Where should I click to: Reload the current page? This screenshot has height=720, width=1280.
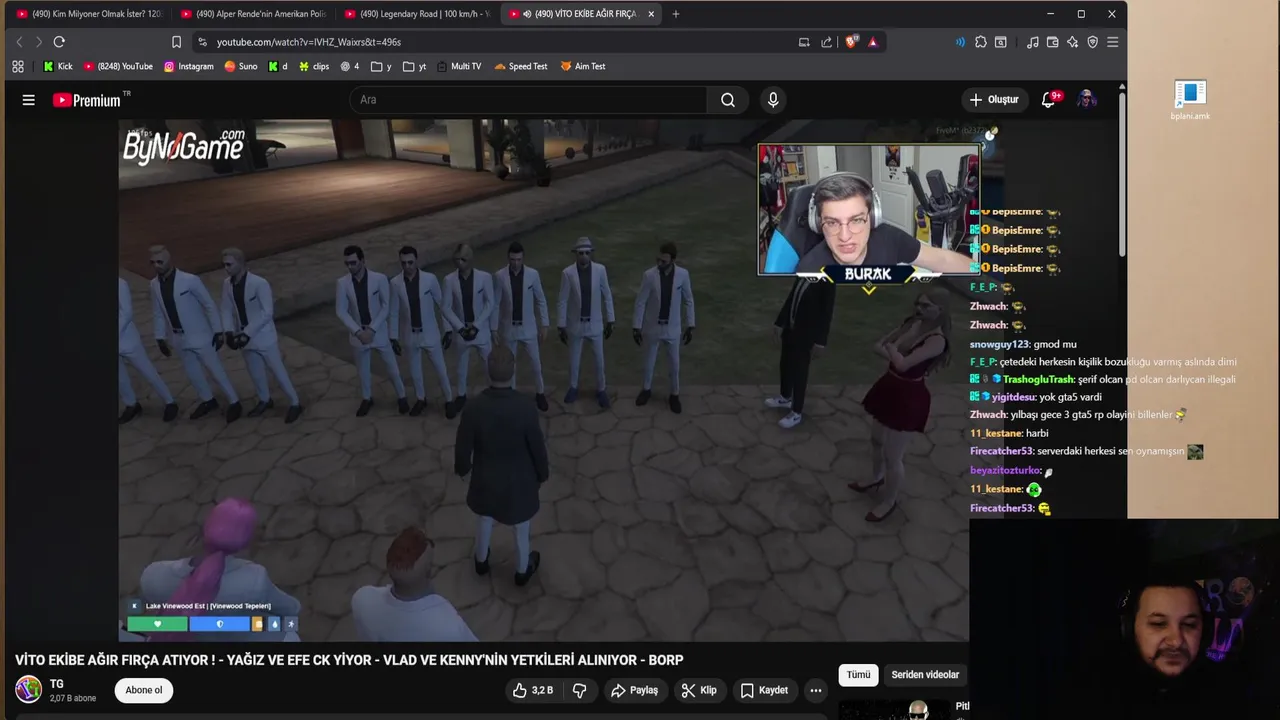click(x=59, y=42)
